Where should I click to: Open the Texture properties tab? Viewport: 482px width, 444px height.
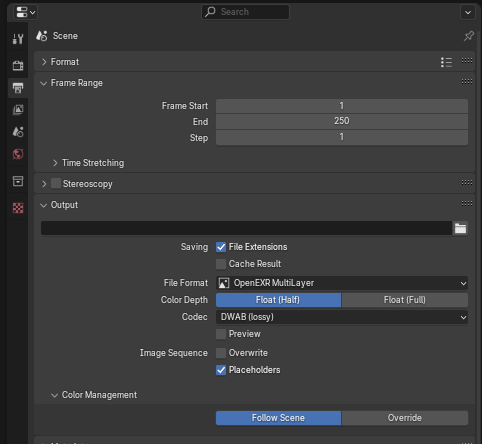tap(18, 208)
